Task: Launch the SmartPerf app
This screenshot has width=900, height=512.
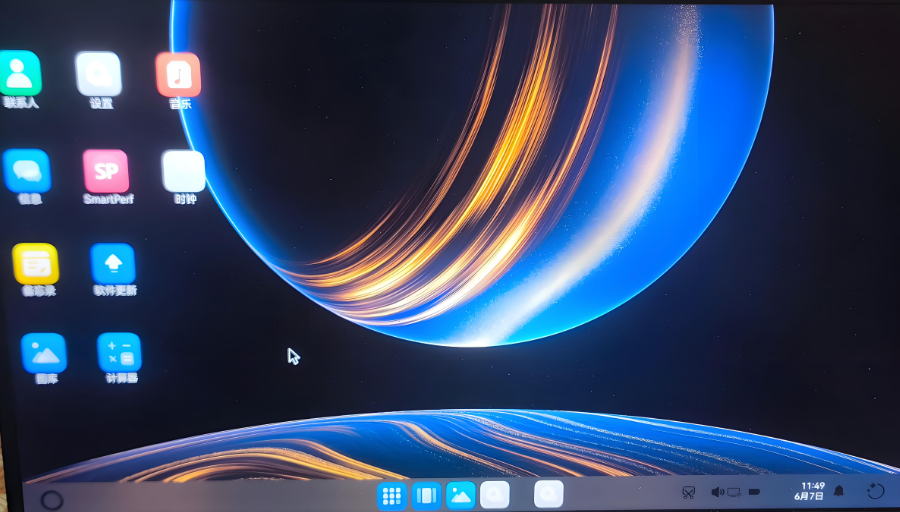Action: click(106, 171)
